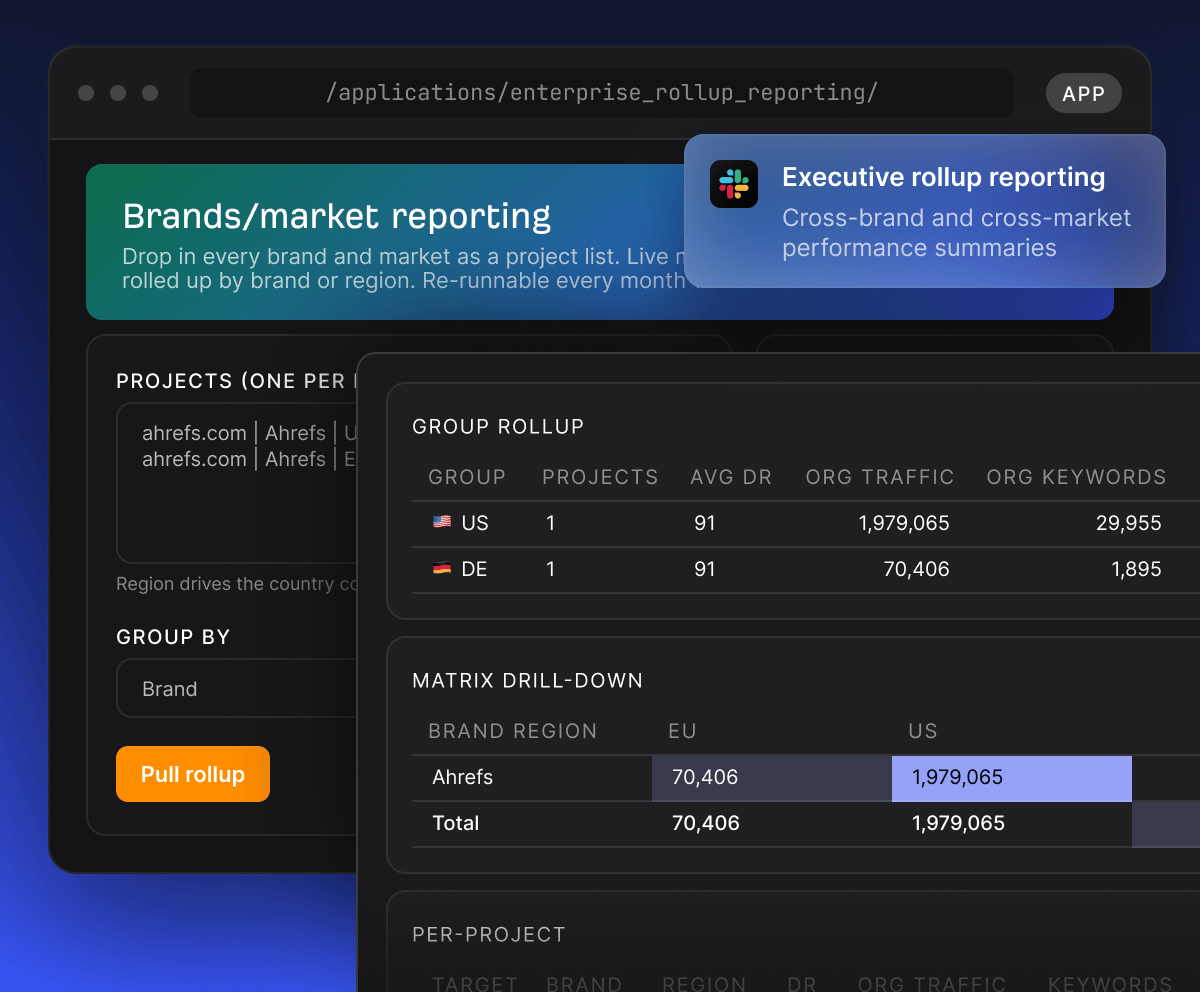
Task: Click the DE group name in Group Rollup
Action: [x=475, y=569]
